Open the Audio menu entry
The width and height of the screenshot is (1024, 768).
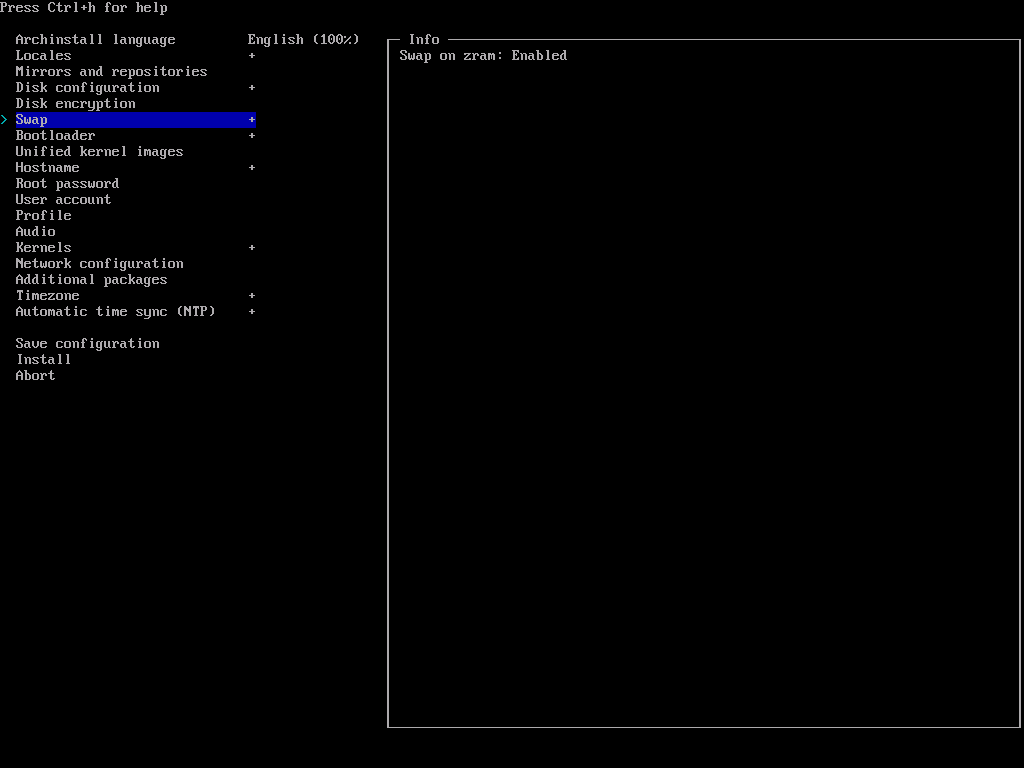(x=35, y=232)
